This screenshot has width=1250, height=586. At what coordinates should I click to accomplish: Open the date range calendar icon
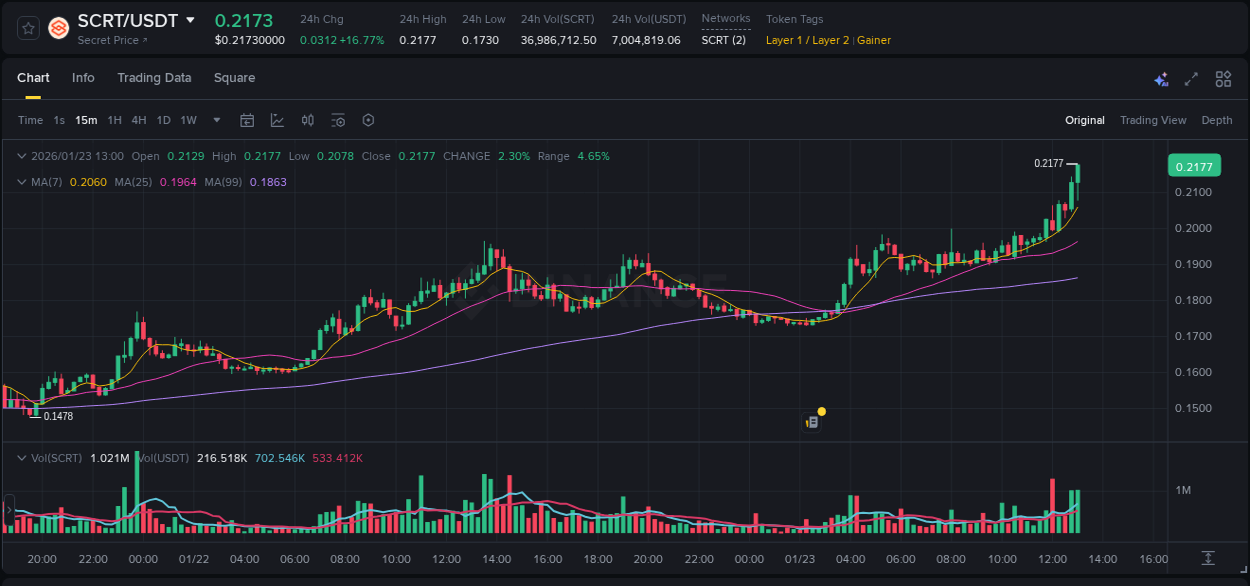coord(247,119)
